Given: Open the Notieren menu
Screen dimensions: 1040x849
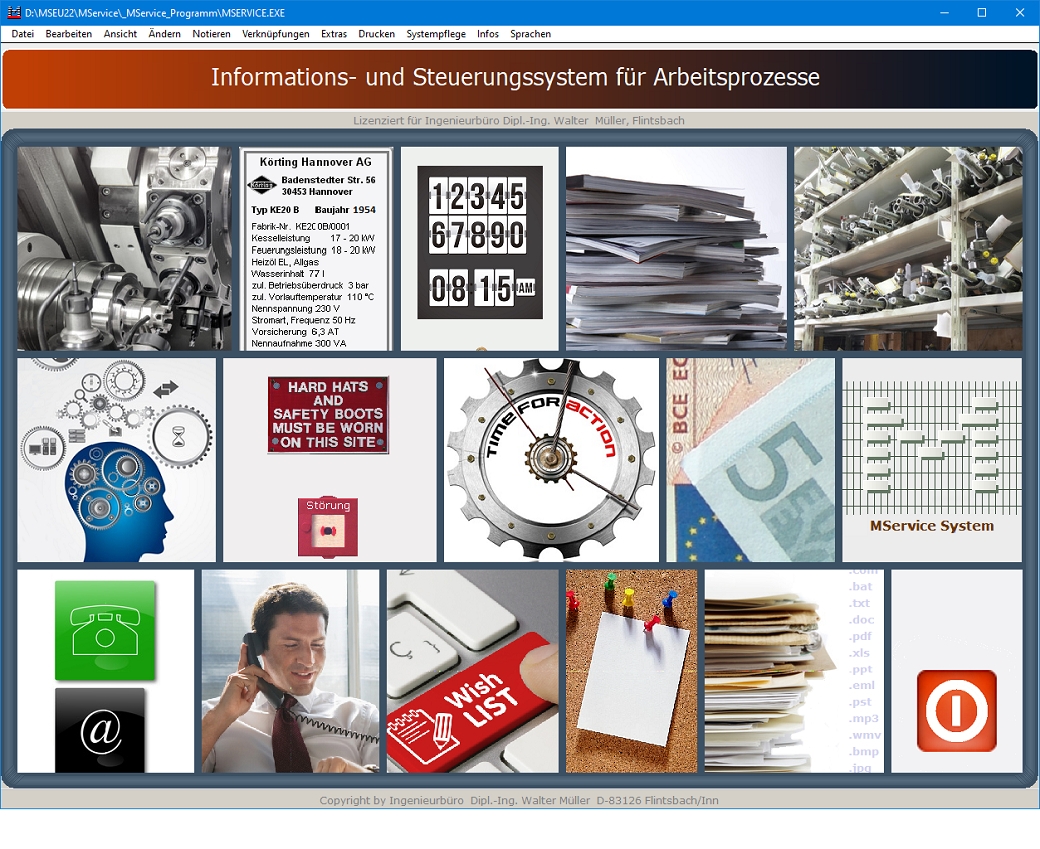Looking at the screenshot, I should pyautogui.click(x=212, y=34).
